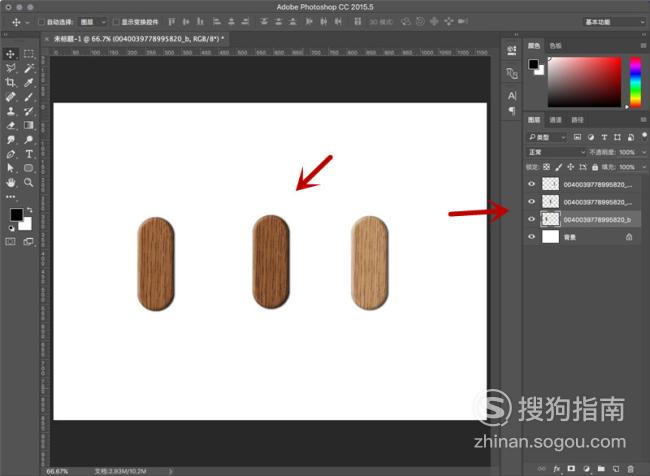Screen dimensions: 650x476
Task: Delete the selected layer
Action: click(x=631, y=469)
